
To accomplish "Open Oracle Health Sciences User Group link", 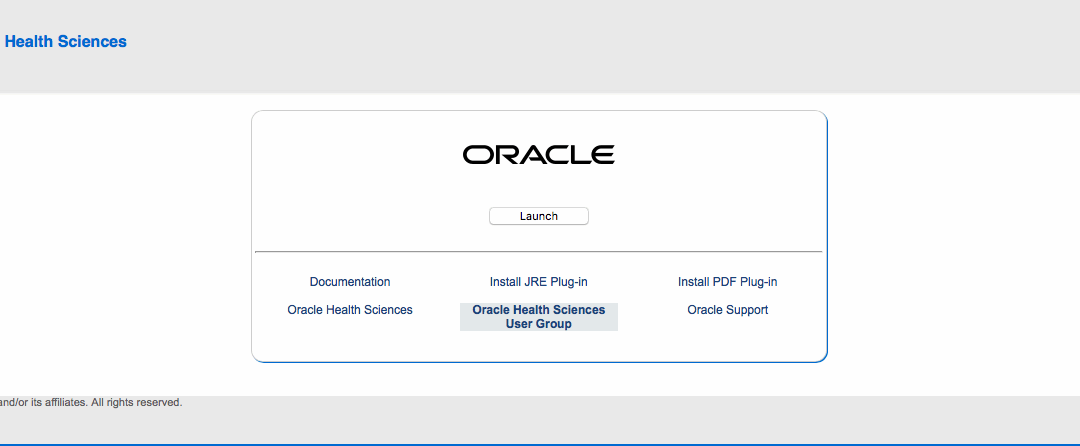I will (x=539, y=317).
